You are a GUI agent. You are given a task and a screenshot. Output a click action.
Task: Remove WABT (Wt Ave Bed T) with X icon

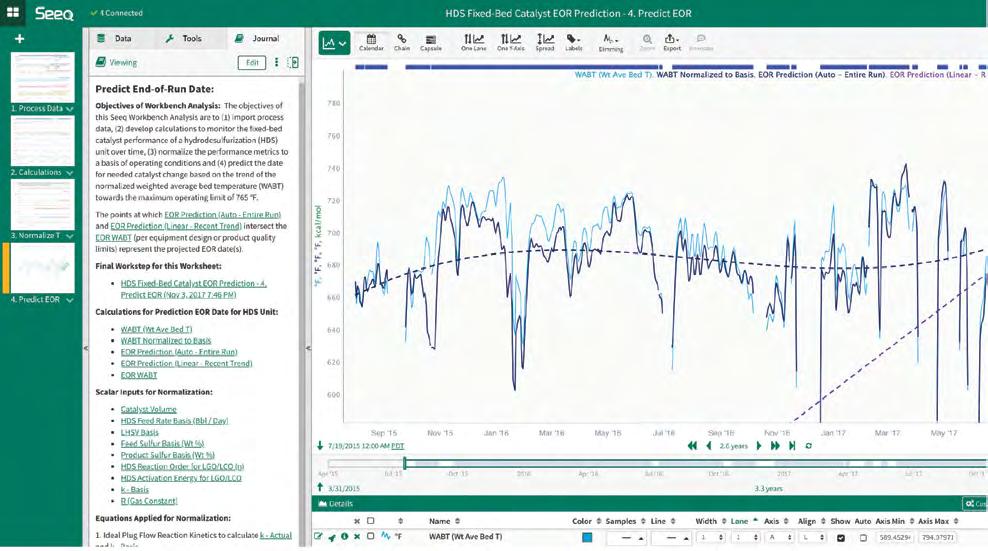[357, 536]
